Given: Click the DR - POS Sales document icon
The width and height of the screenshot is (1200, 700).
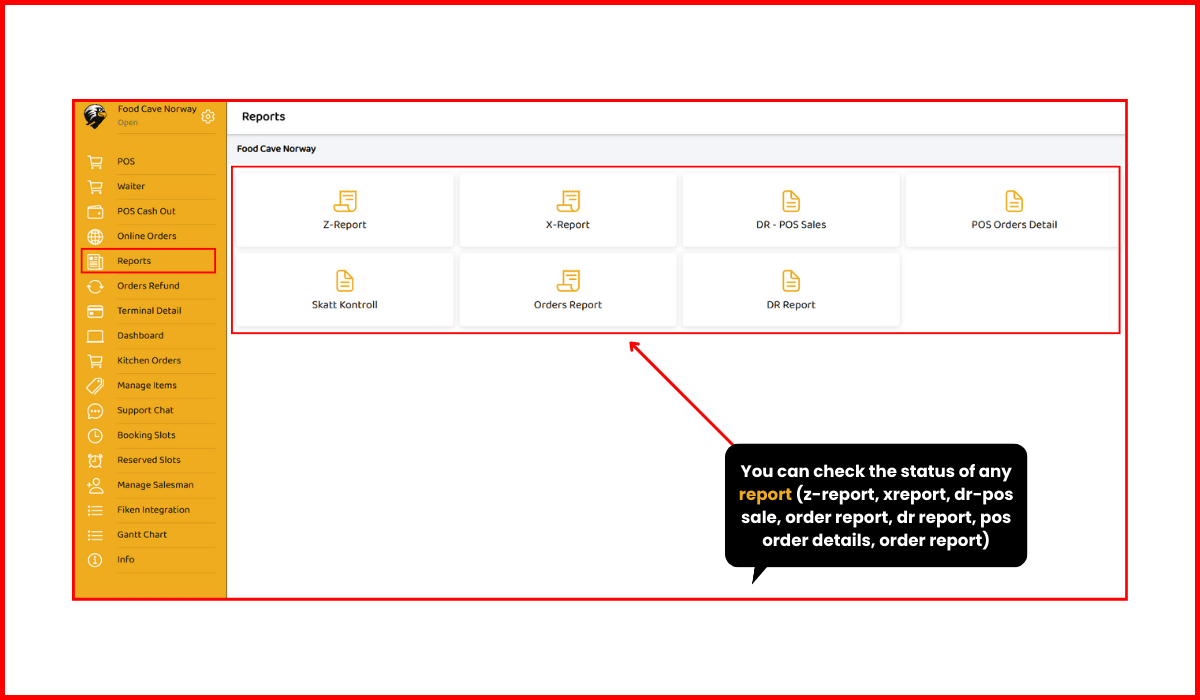Looking at the screenshot, I should [791, 201].
